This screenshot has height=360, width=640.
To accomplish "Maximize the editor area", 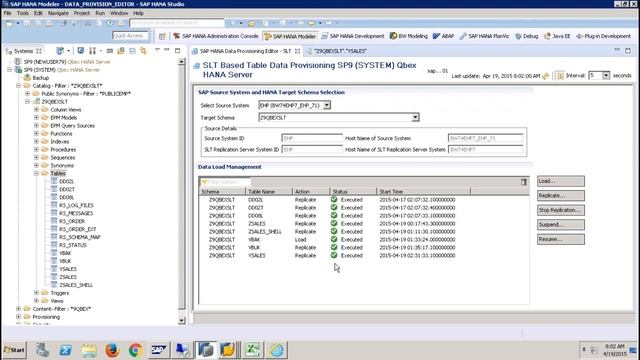I will (x=628, y=51).
